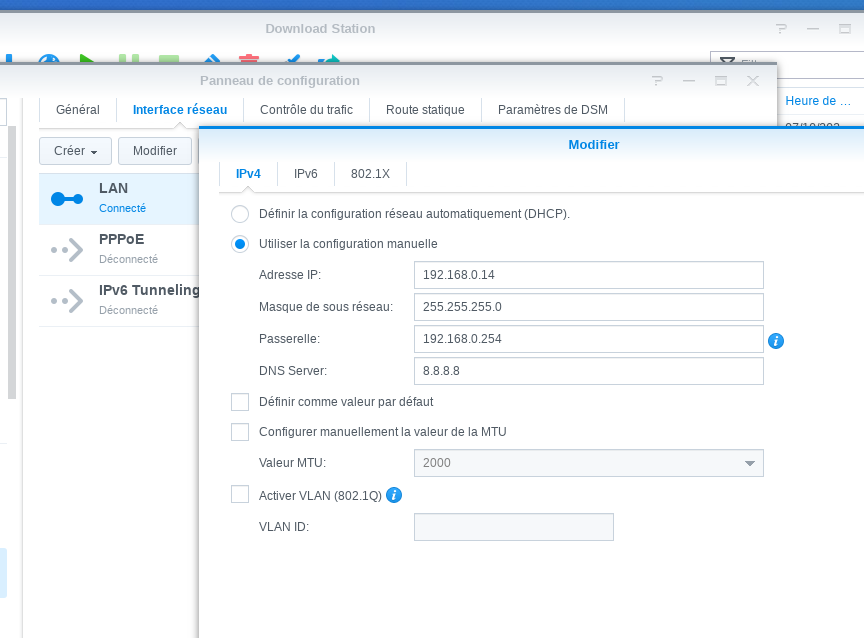Click the Masque de sous réseau field
The height and width of the screenshot is (638, 864).
click(x=588, y=307)
